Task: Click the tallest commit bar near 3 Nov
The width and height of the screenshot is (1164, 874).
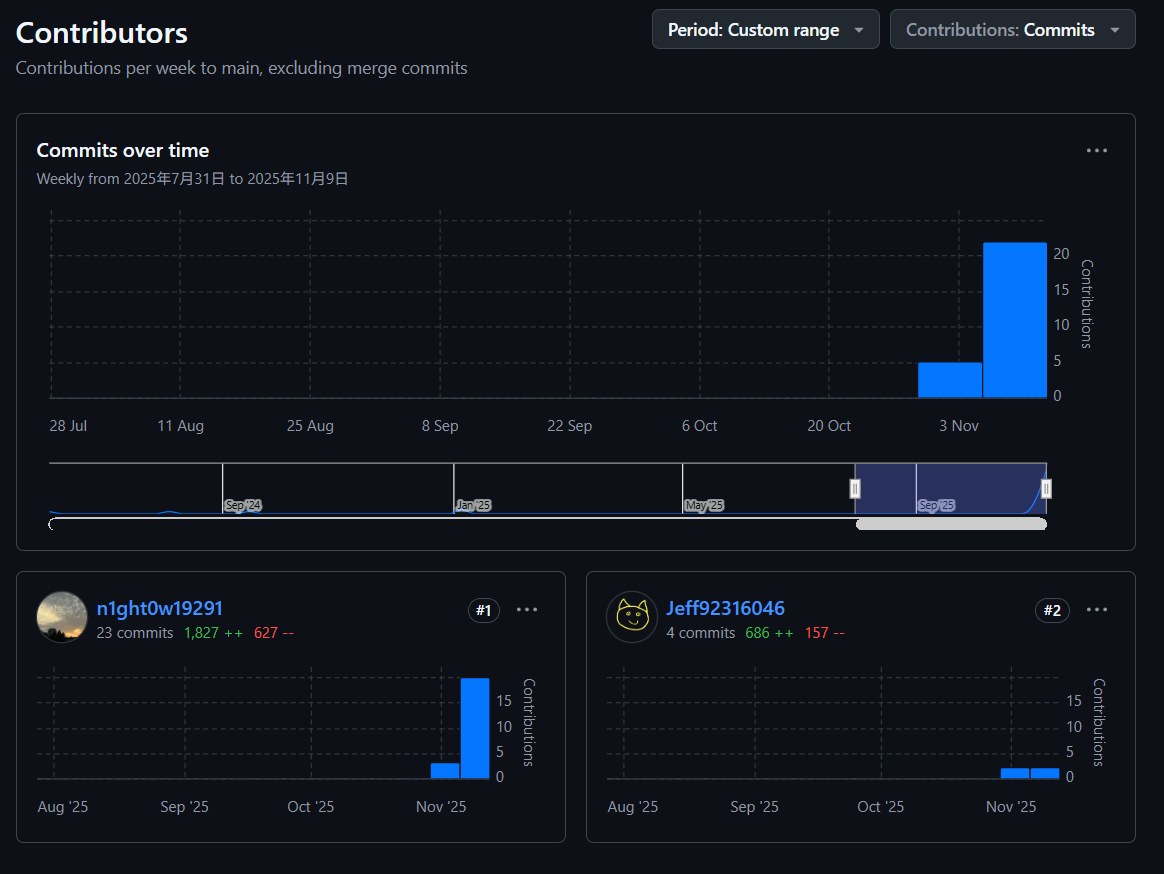Action: (1014, 320)
